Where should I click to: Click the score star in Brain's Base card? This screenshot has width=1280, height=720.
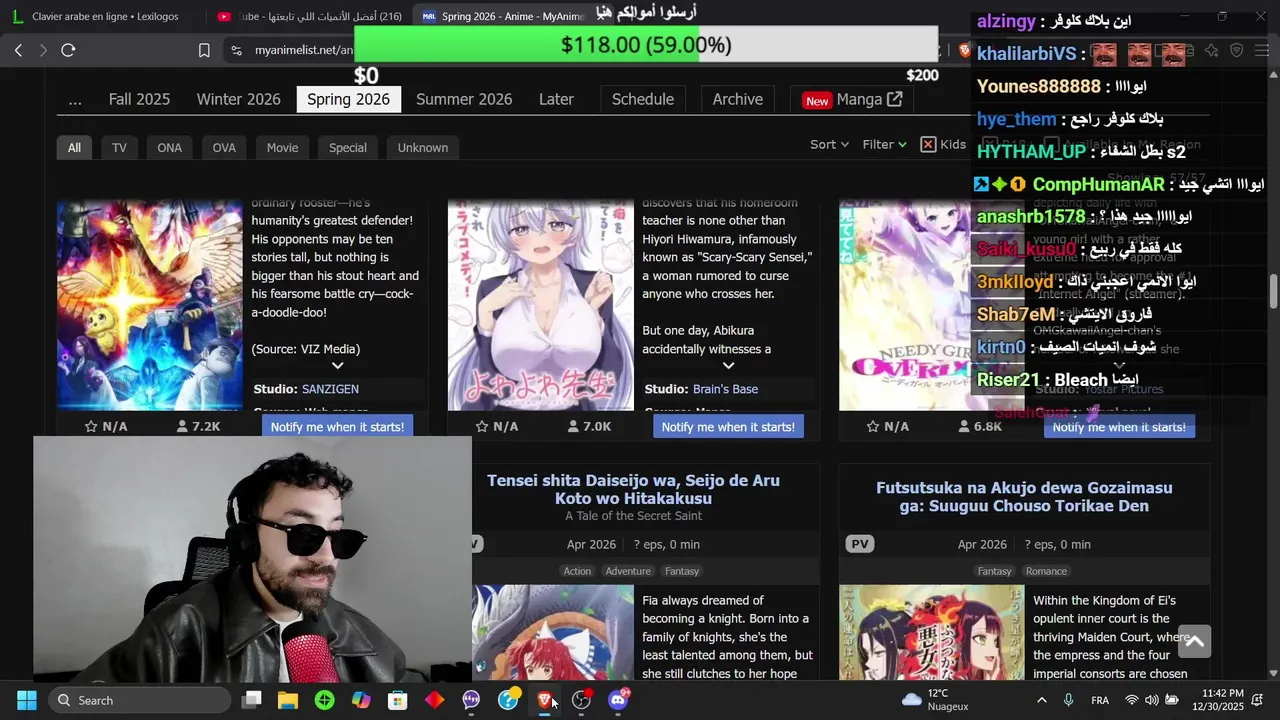point(482,426)
